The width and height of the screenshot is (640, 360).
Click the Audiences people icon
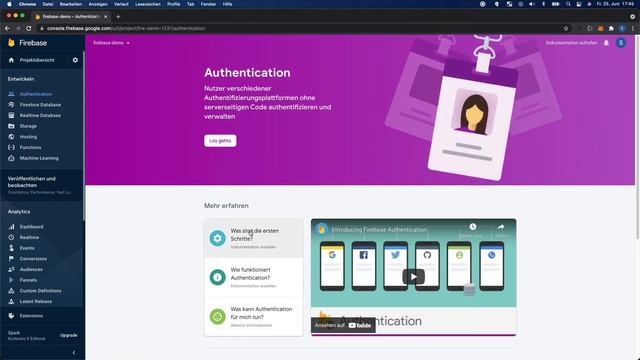[x=11, y=269]
